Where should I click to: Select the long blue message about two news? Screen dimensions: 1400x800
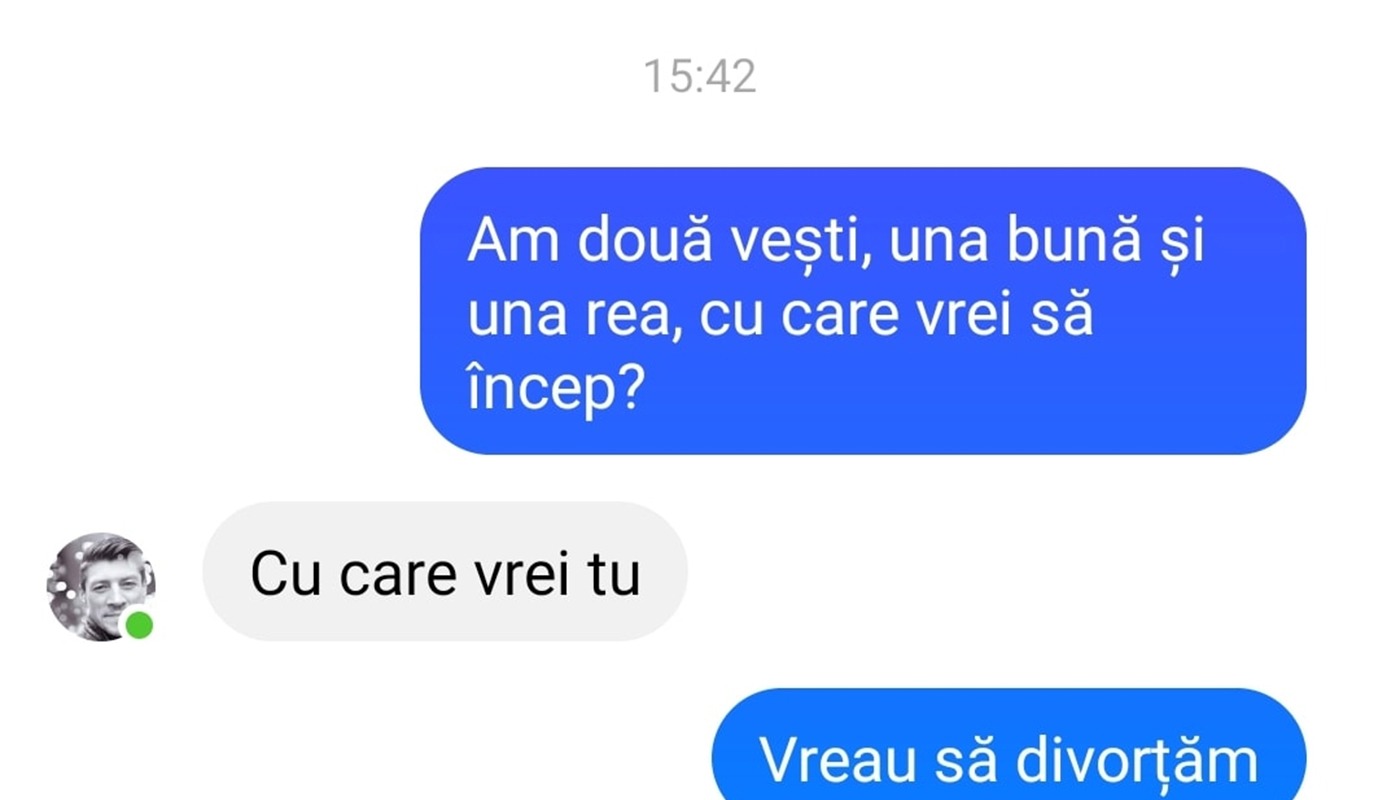[863, 310]
